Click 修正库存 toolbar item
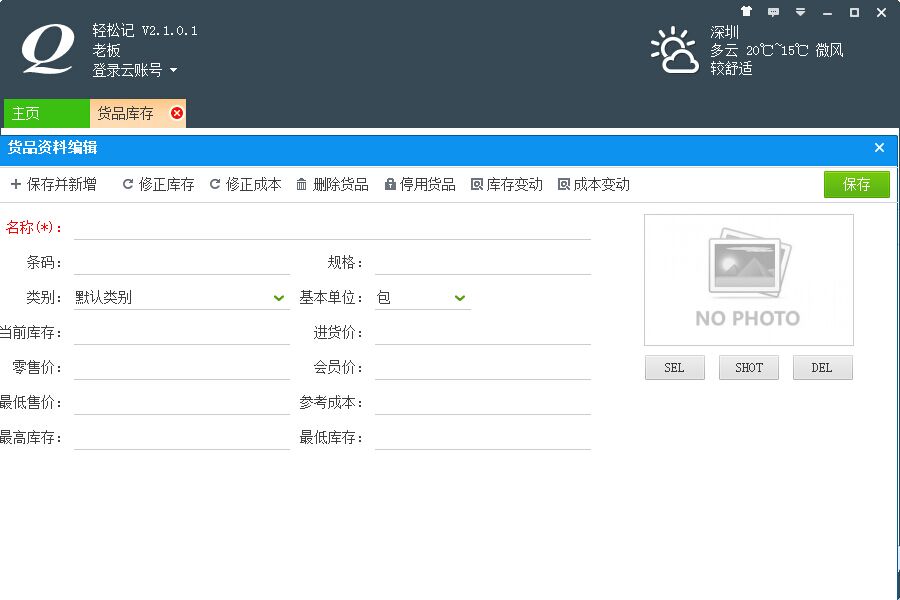Viewport: 900px width, 600px height. click(158, 184)
